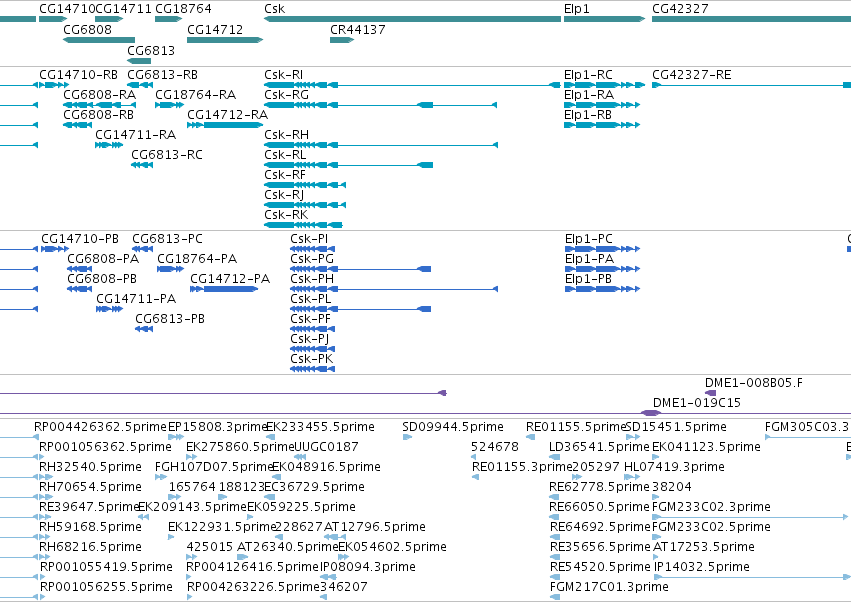The image size is (851, 602).
Task: Click transcript Csk-RL
Action: coord(348,165)
